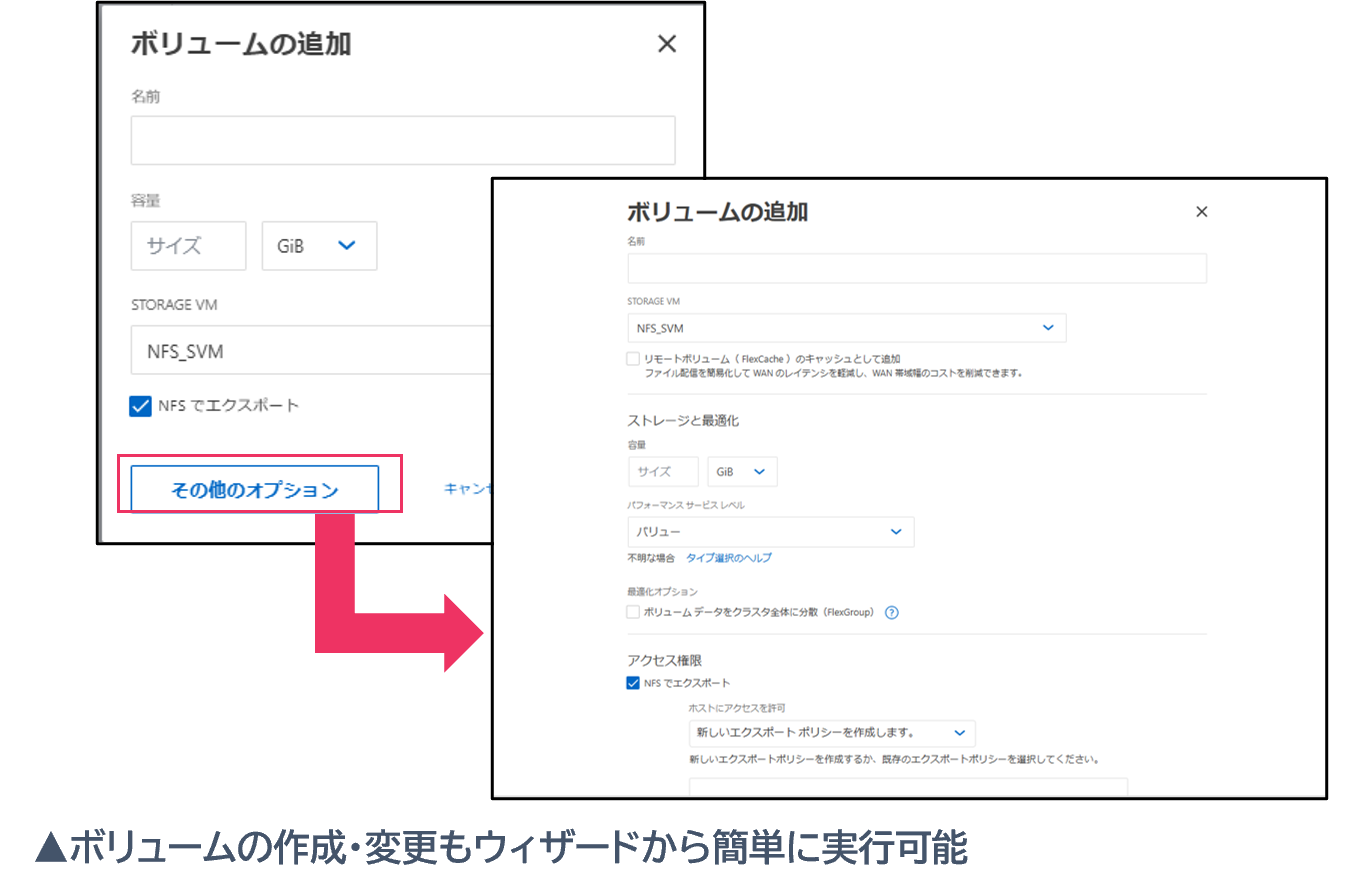Click the 名前 field in small dialog
Image resolution: width=1370 pixels, height=888 pixels.
point(402,140)
